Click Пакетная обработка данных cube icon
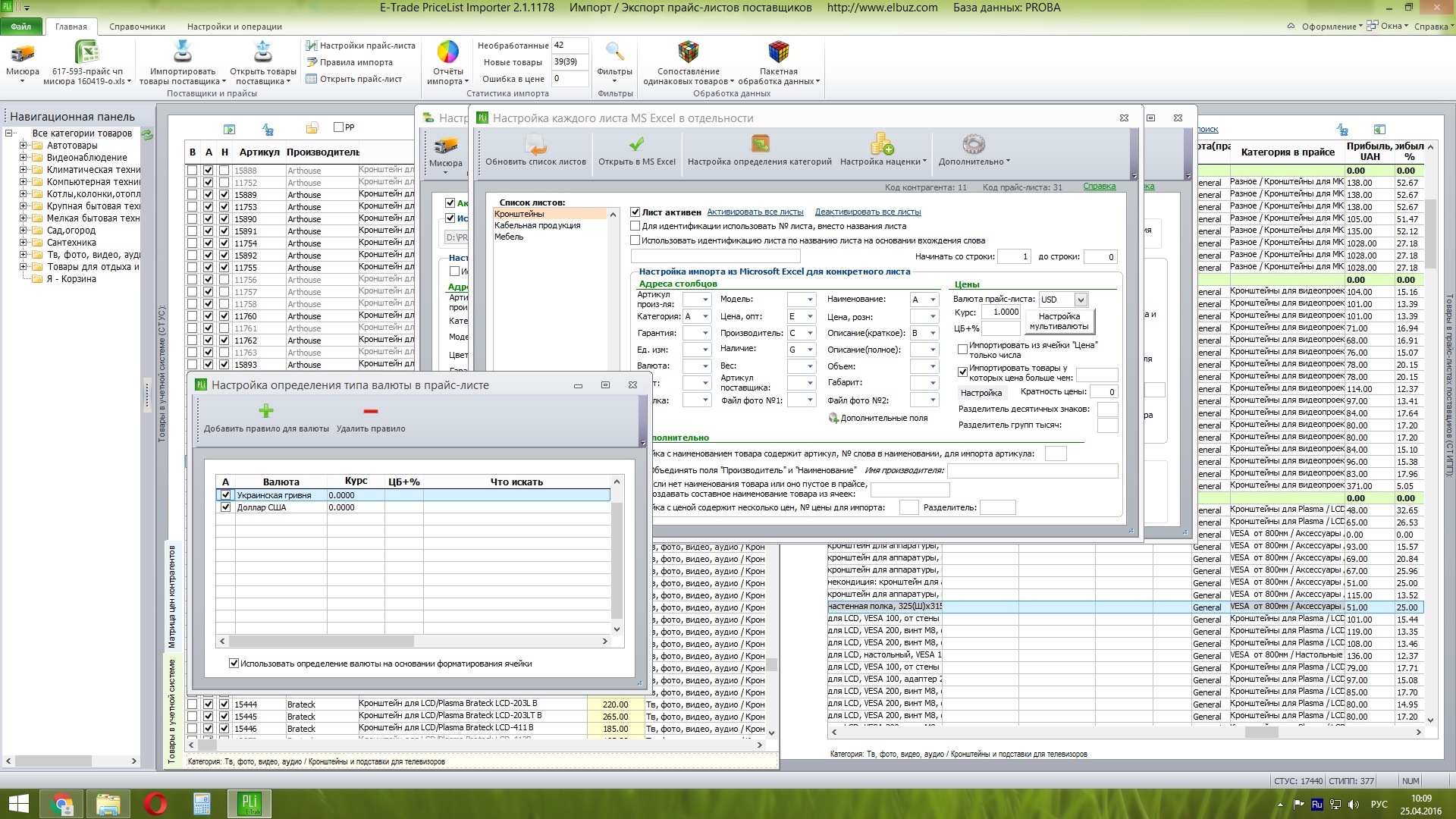1456x819 pixels. [x=778, y=52]
